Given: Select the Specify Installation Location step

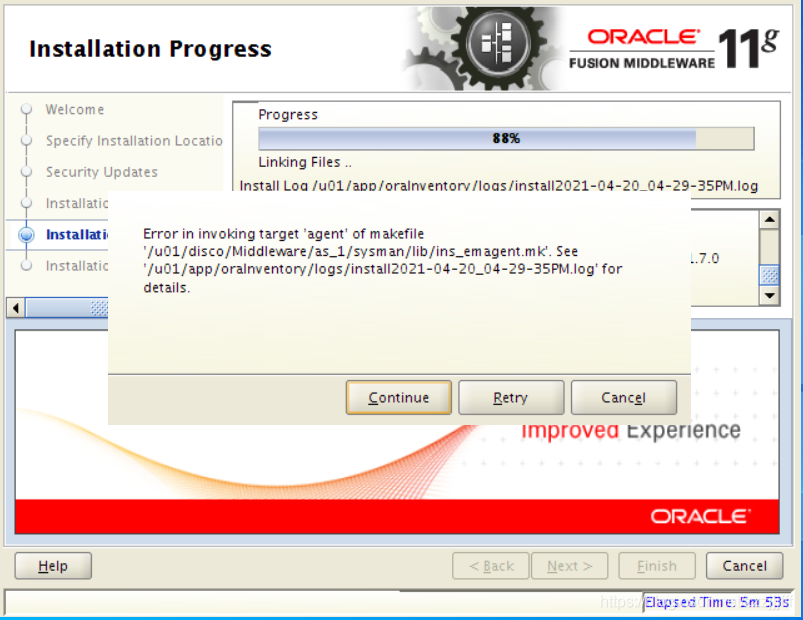Looking at the screenshot, I should [x=133, y=141].
